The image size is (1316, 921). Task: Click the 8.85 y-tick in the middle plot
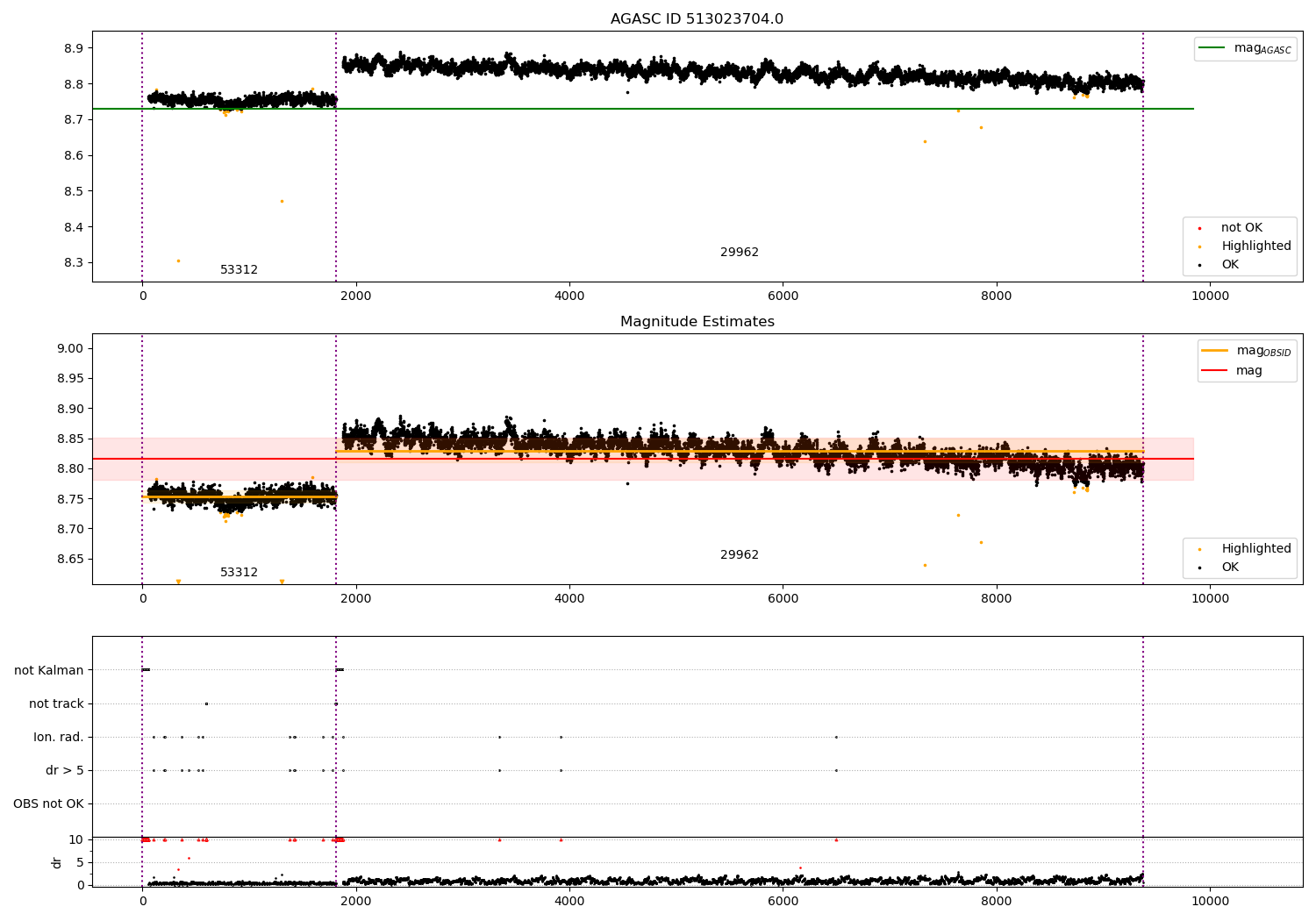(x=70, y=439)
